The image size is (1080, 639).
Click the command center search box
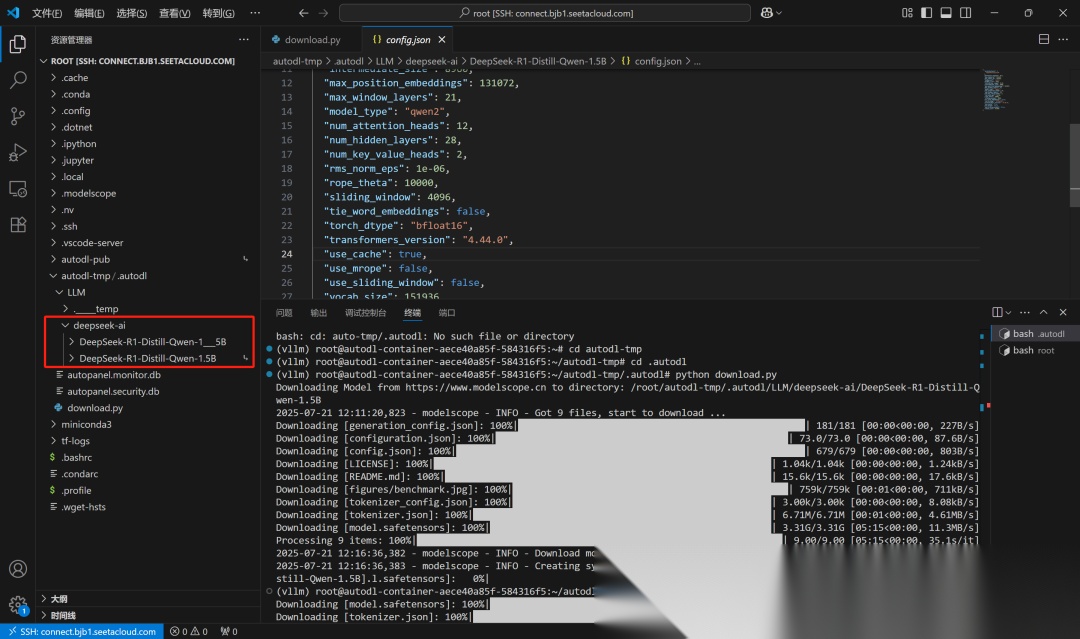[x=545, y=13]
